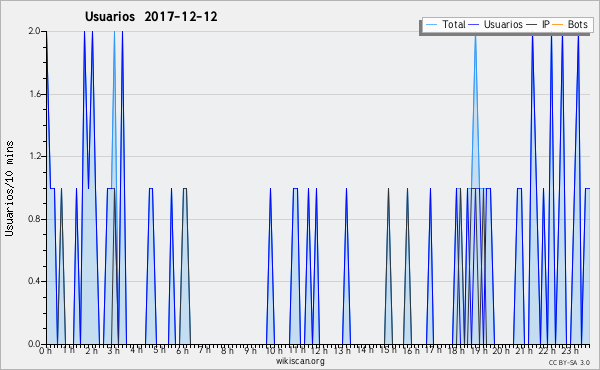Click the '1 h' x-axis label
The image size is (600, 370).
[x=68, y=350]
